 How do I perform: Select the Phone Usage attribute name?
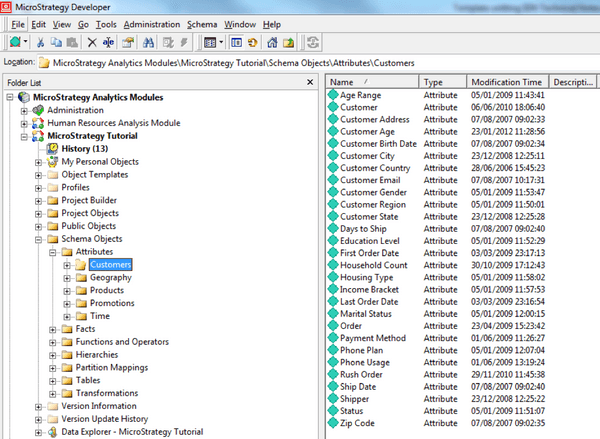[x=365, y=362]
